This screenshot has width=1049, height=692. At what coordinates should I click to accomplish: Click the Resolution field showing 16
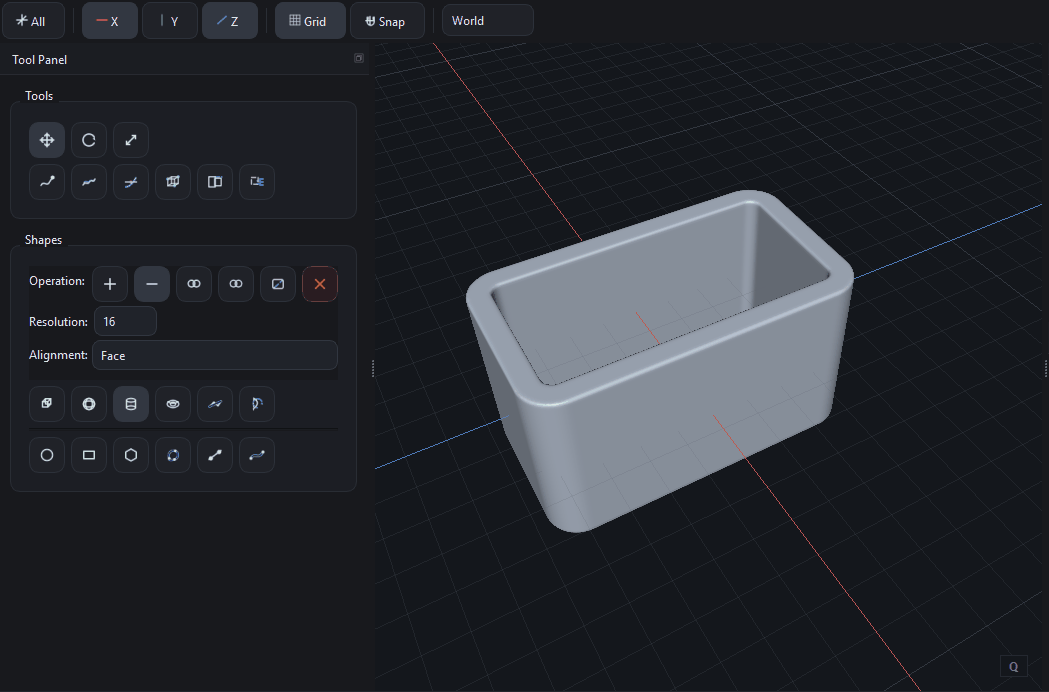point(126,321)
